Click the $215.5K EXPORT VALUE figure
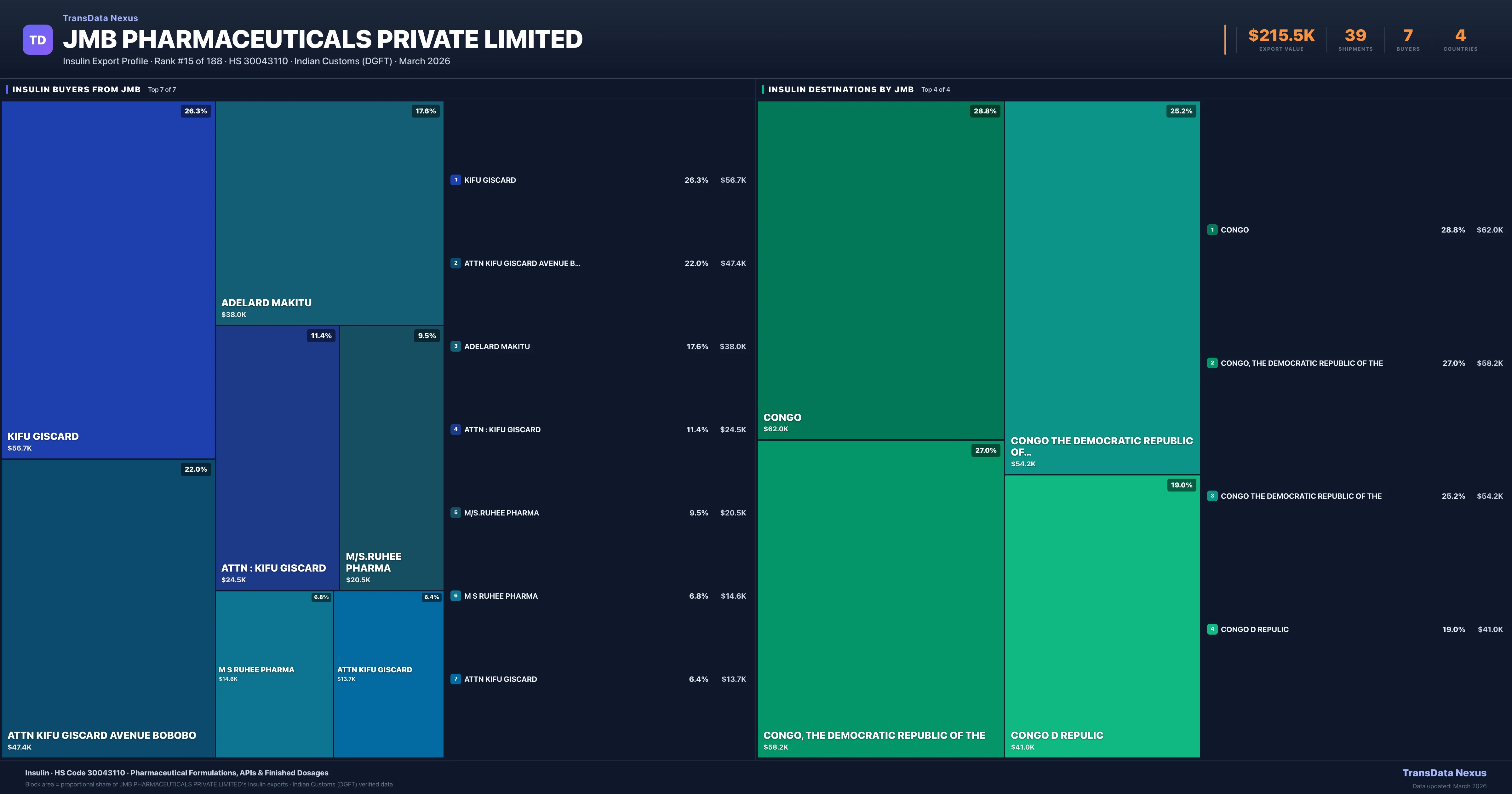 [1281, 35]
